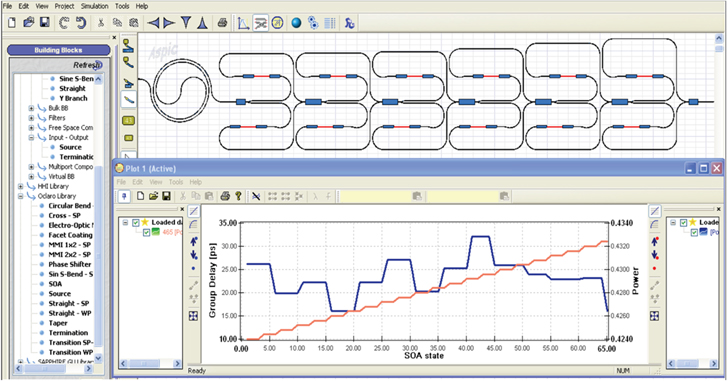Click the right-pointing blue triangle icon
The width and height of the screenshot is (727, 381).
click(169, 23)
